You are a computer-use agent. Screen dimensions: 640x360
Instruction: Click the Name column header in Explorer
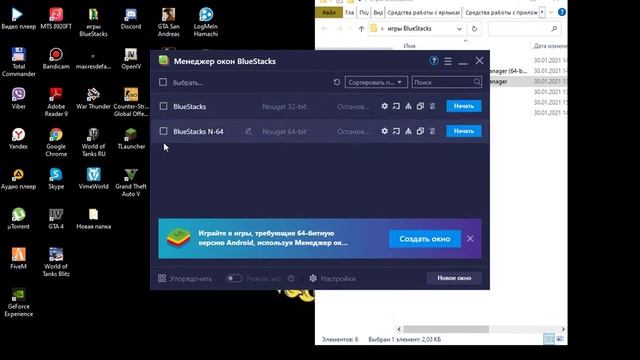pyautogui.click(x=409, y=46)
